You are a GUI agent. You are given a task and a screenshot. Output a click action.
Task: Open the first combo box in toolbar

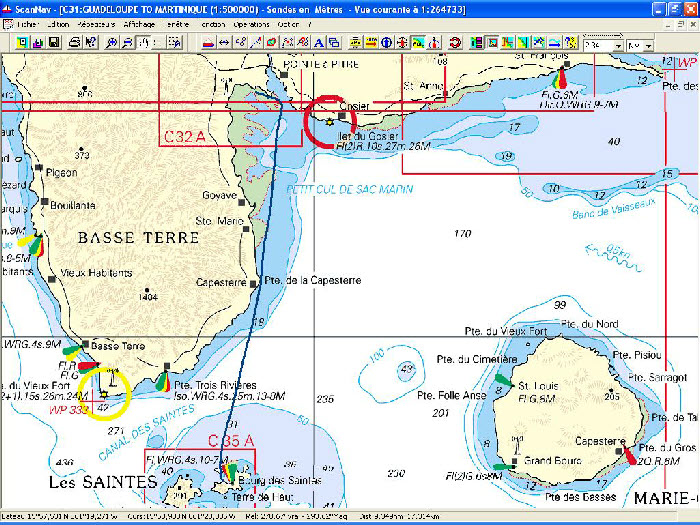click(603, 45)
